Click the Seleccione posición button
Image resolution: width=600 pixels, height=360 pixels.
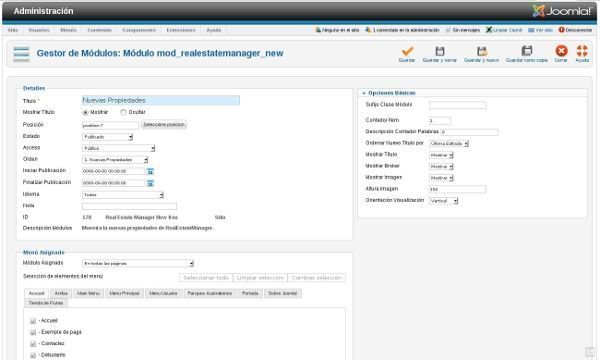coord(164,125)
